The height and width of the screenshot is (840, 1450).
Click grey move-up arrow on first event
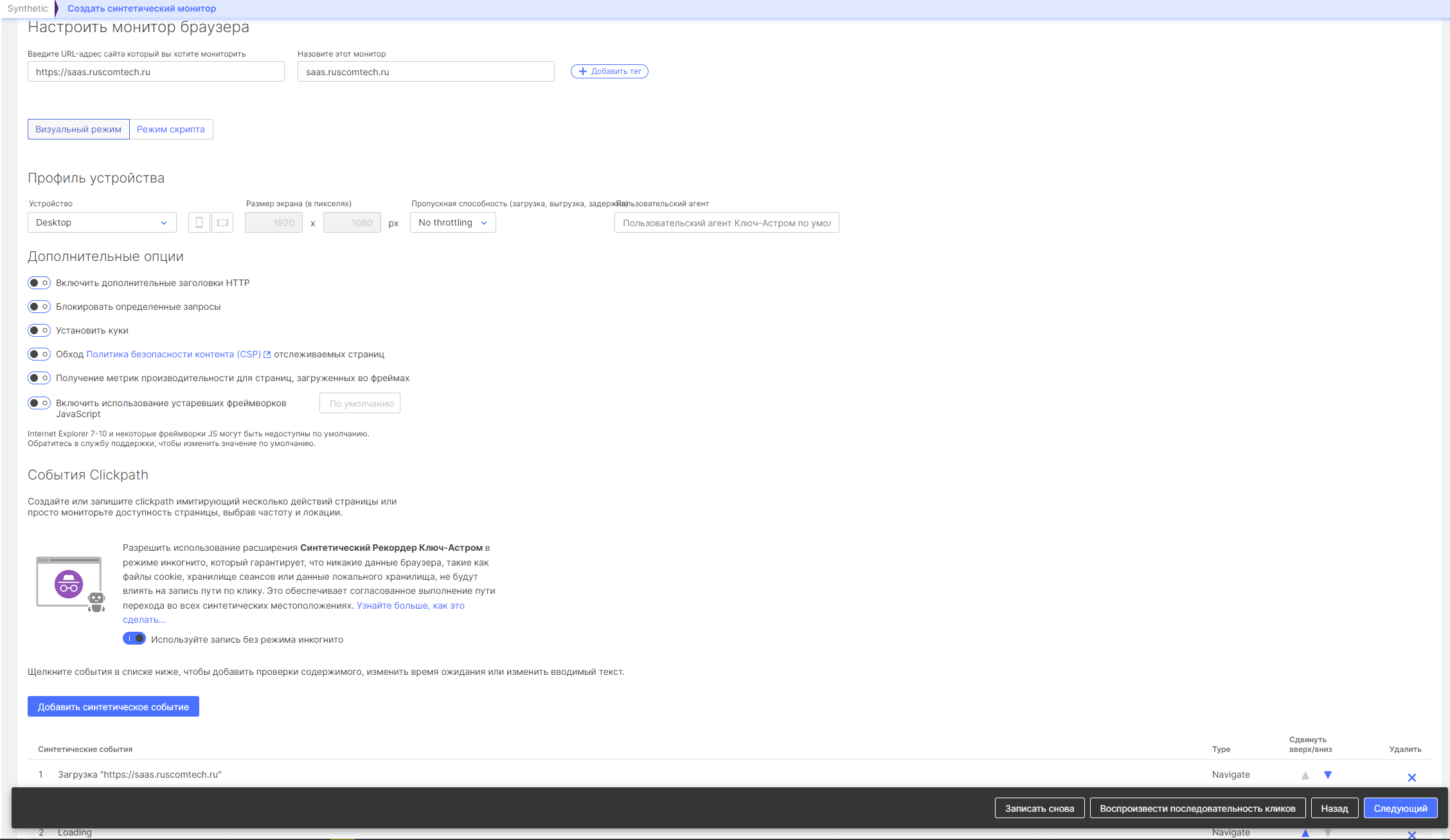[1305, 775]
